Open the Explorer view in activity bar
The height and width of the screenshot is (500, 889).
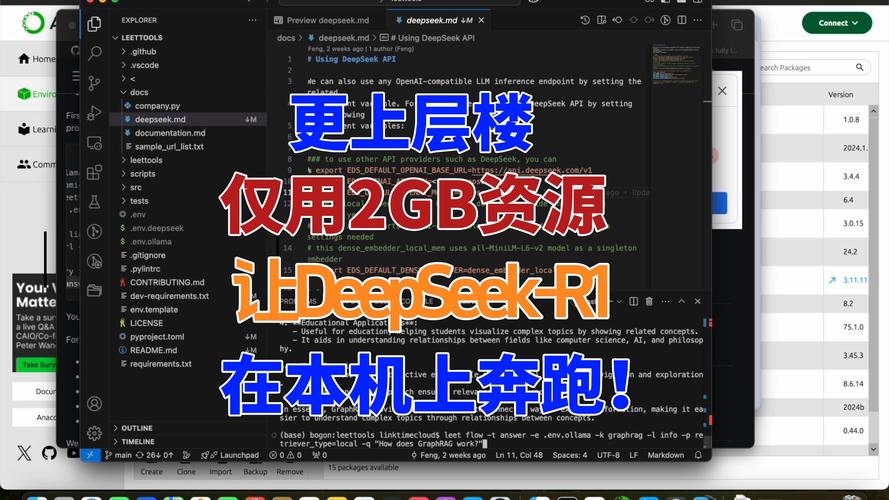(x=94, y=23)
